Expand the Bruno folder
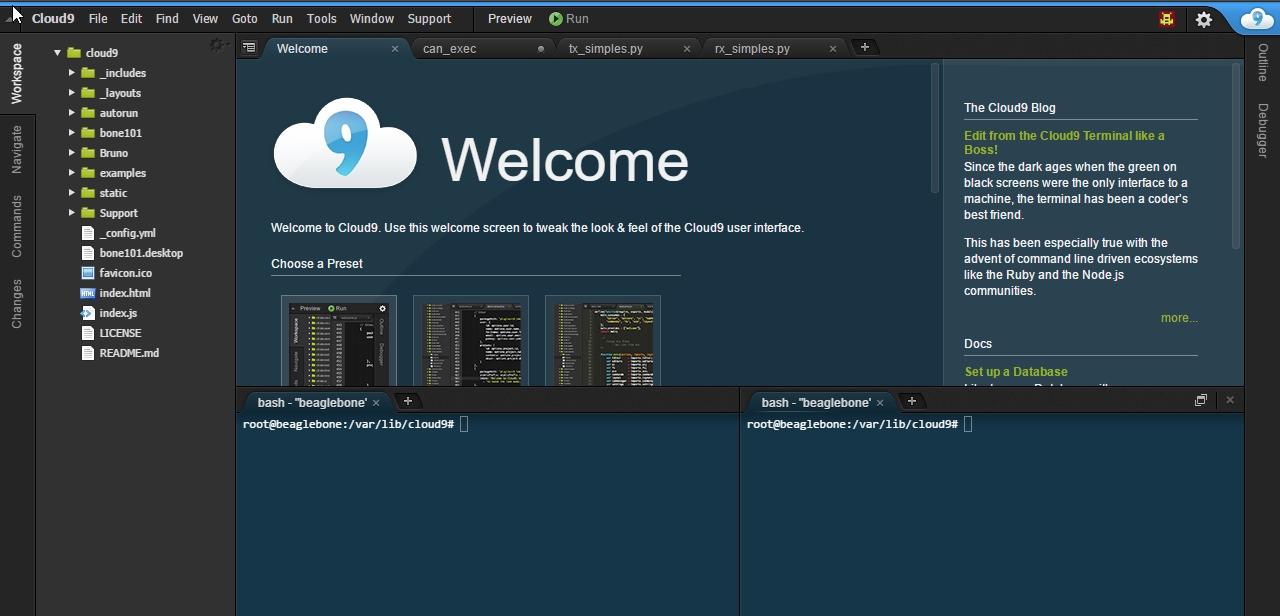 [72, 153]
